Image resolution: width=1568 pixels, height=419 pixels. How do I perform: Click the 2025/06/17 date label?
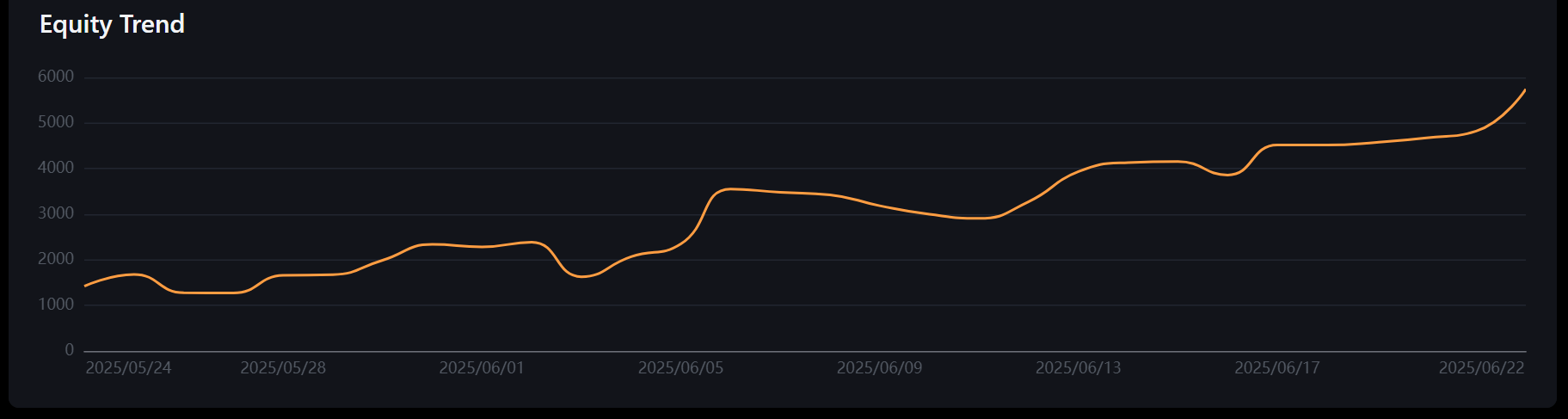pyautogui.click(x=1277, y=368)
